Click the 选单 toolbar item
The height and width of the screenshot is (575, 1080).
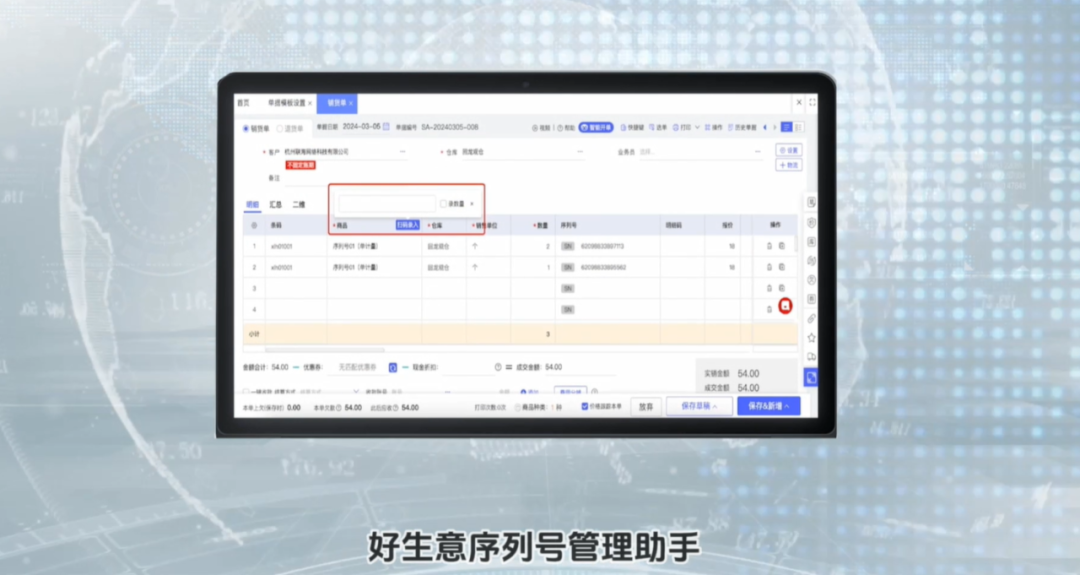(658, 128)
